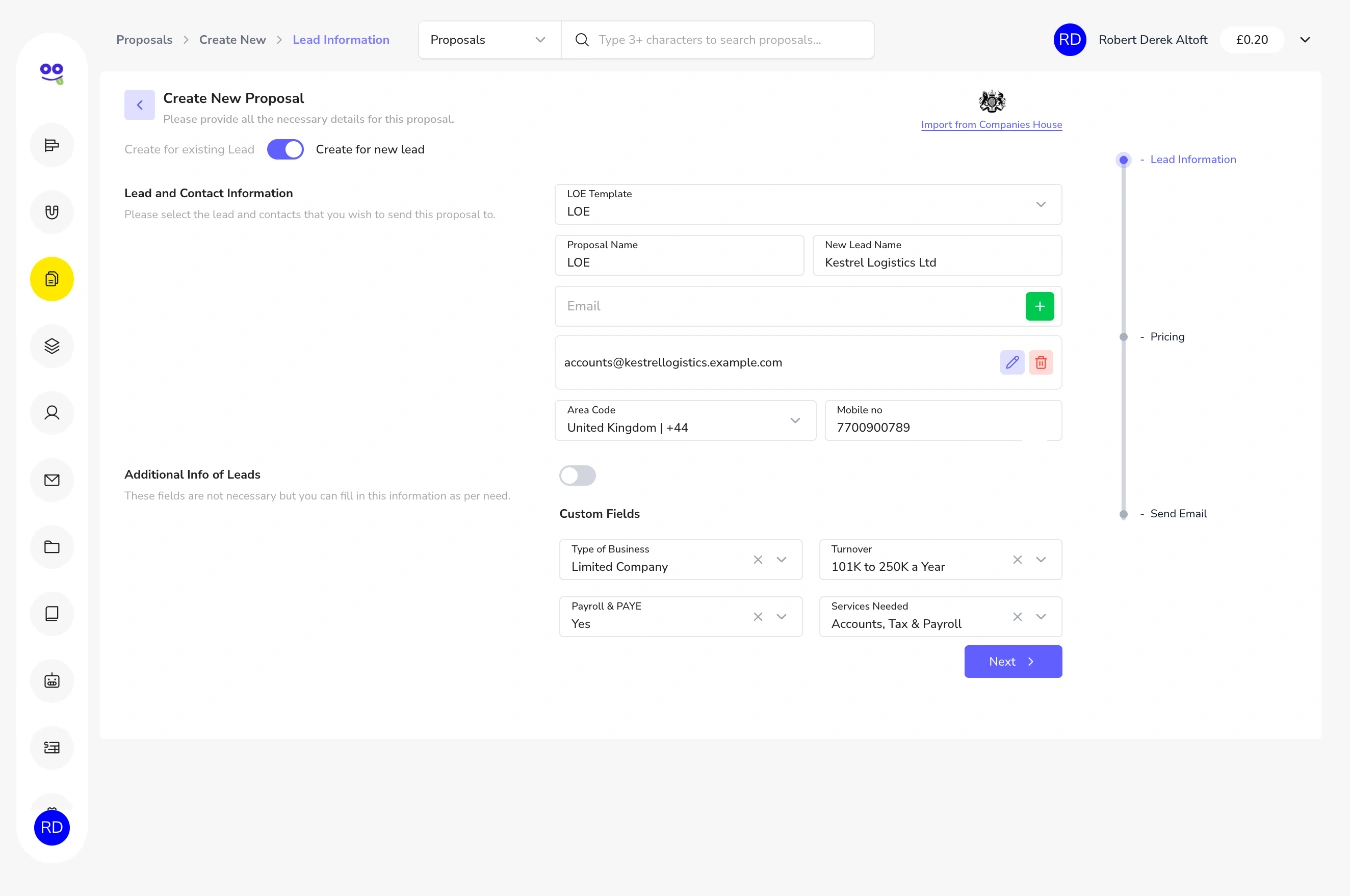Clear the Turnover selection
Screen dimensions: 1350x896
[x=1018, y=560]
